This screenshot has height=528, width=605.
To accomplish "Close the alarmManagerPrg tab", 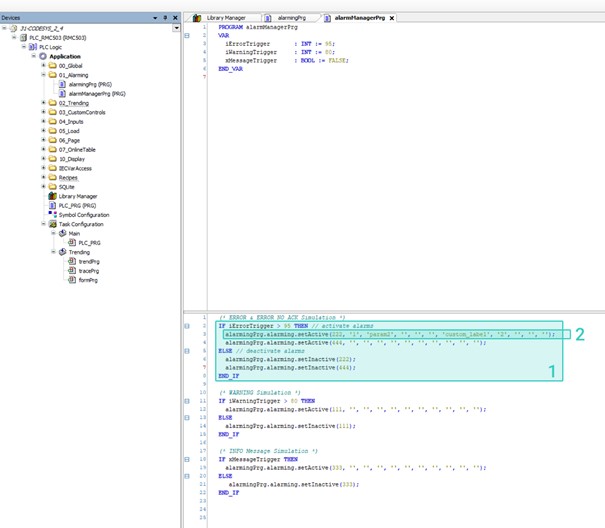I will click(392, 18).
